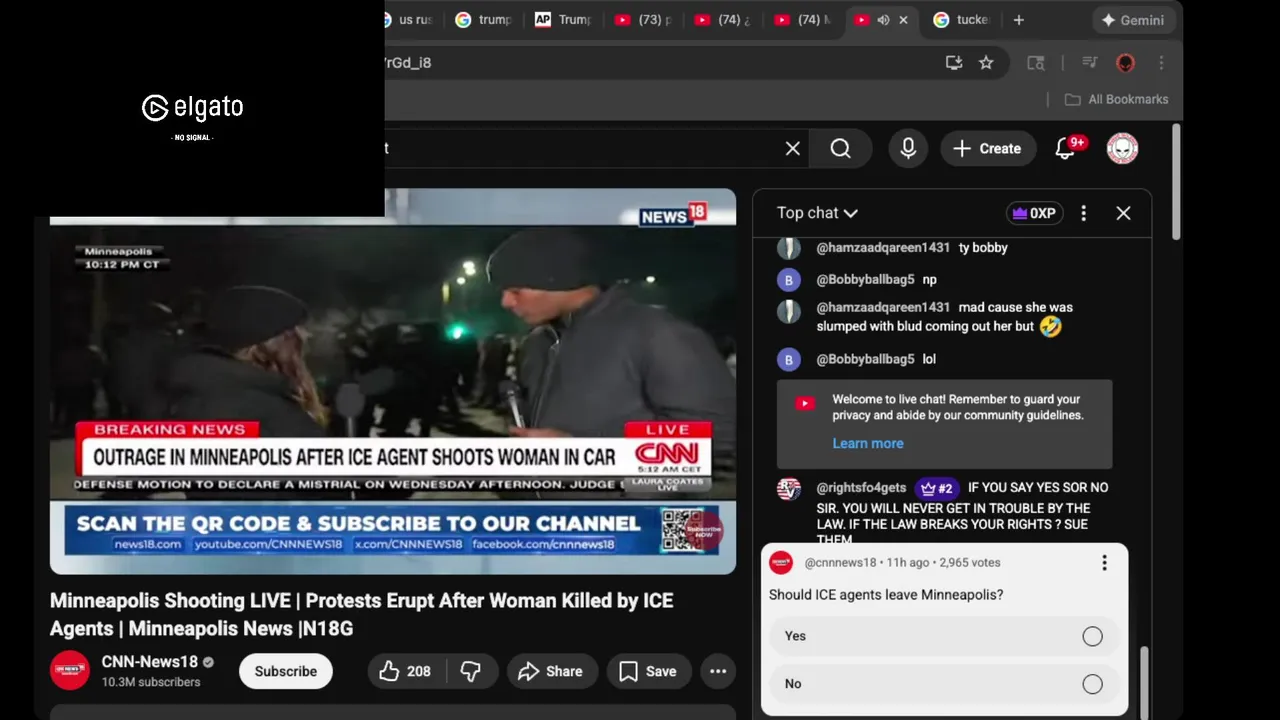1280x720 pixels.
Task: Mute the playing tab via speaker icon
Action: click(x=883, y=20)
